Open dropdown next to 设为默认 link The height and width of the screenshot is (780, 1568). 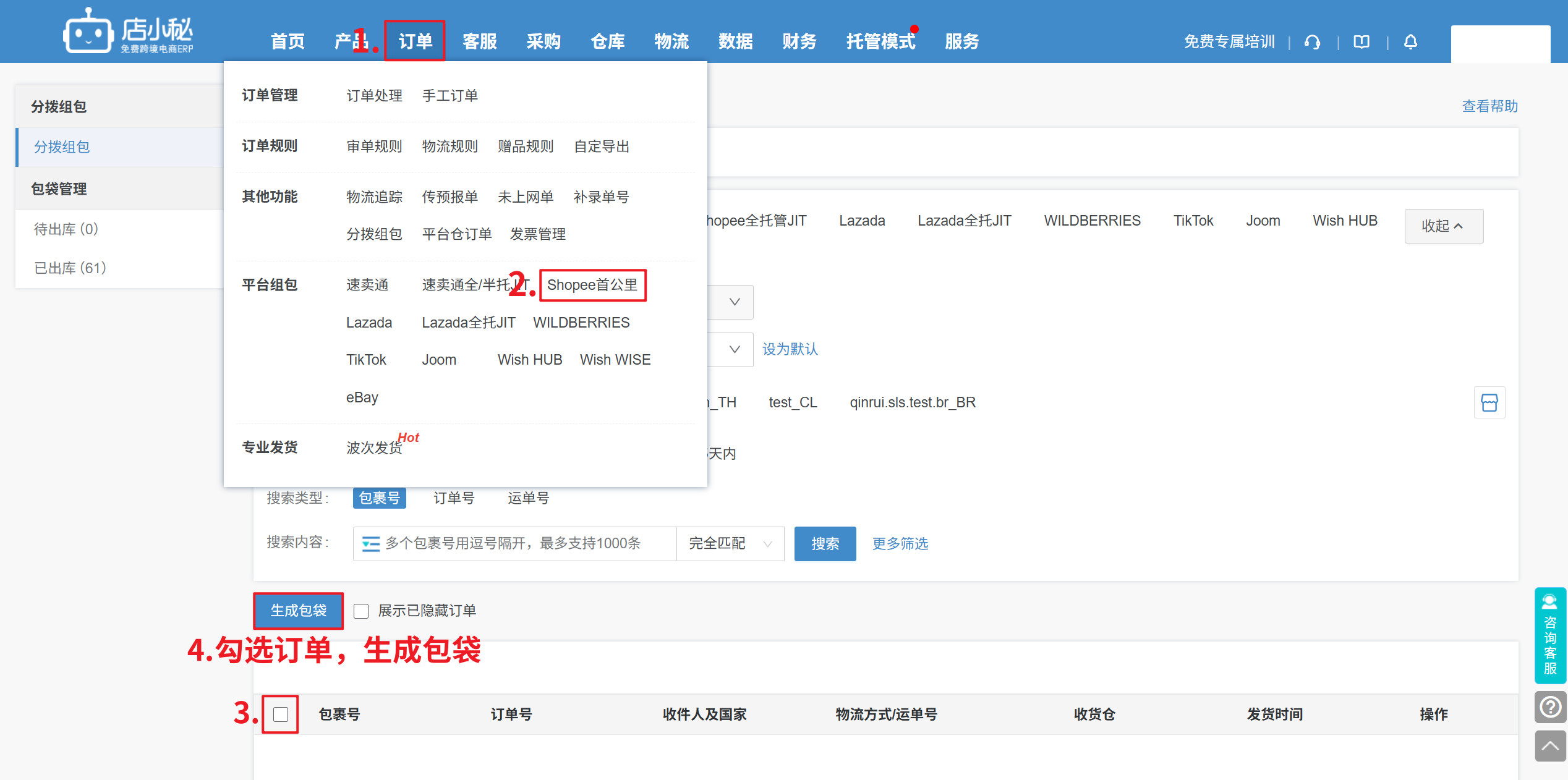point(733,350)
